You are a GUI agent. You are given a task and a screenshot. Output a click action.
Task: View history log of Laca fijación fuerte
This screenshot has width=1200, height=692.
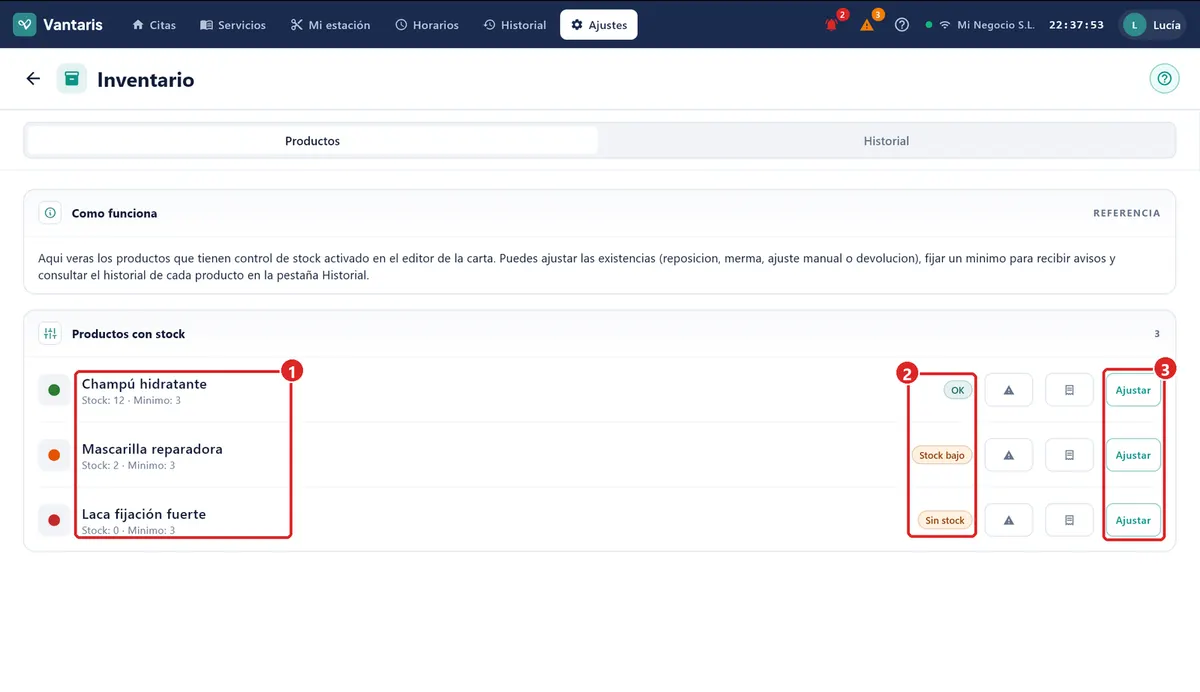coord(1069,520)
